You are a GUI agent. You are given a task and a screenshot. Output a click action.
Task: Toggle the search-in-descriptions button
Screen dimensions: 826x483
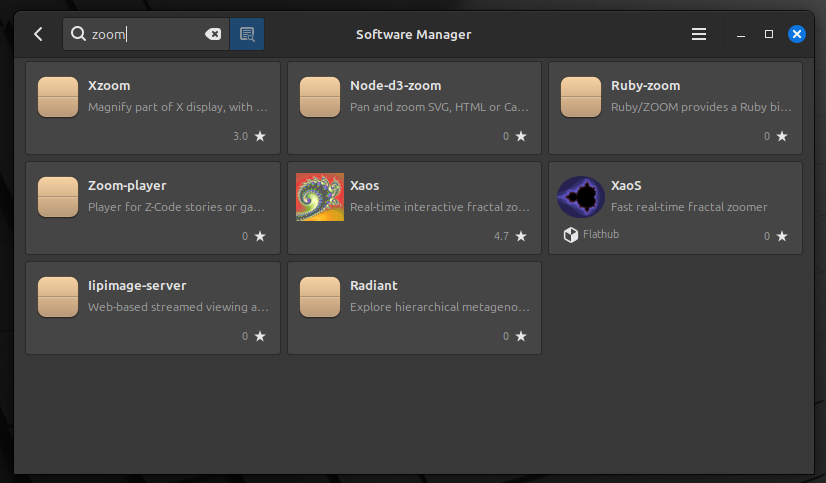(x=247, y=34)
